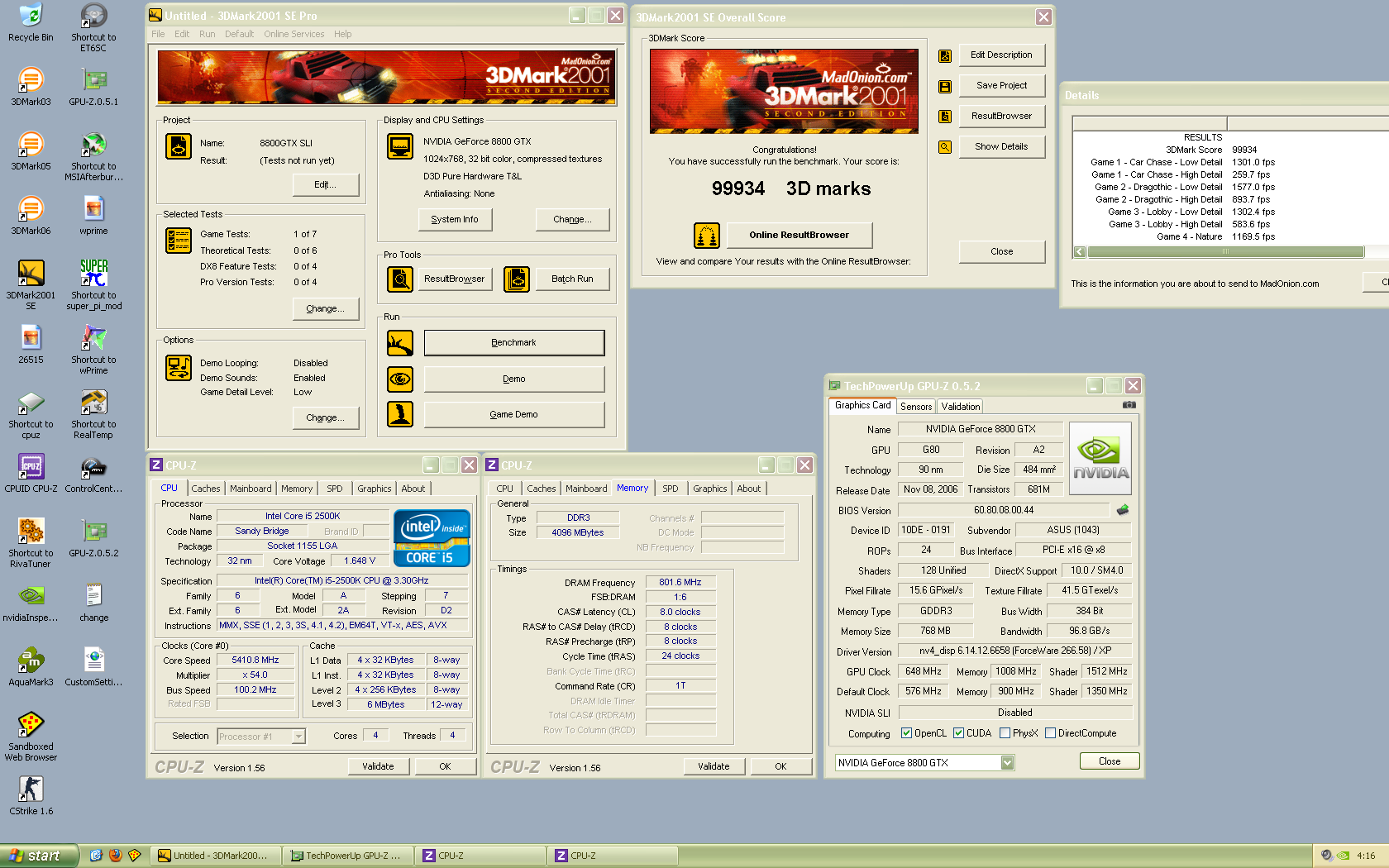The width and height of the screenshot is (1389, 868).
Task: Click the Change... button under Selected Tests
Action: pyautogui.click(x=326, y=308)
